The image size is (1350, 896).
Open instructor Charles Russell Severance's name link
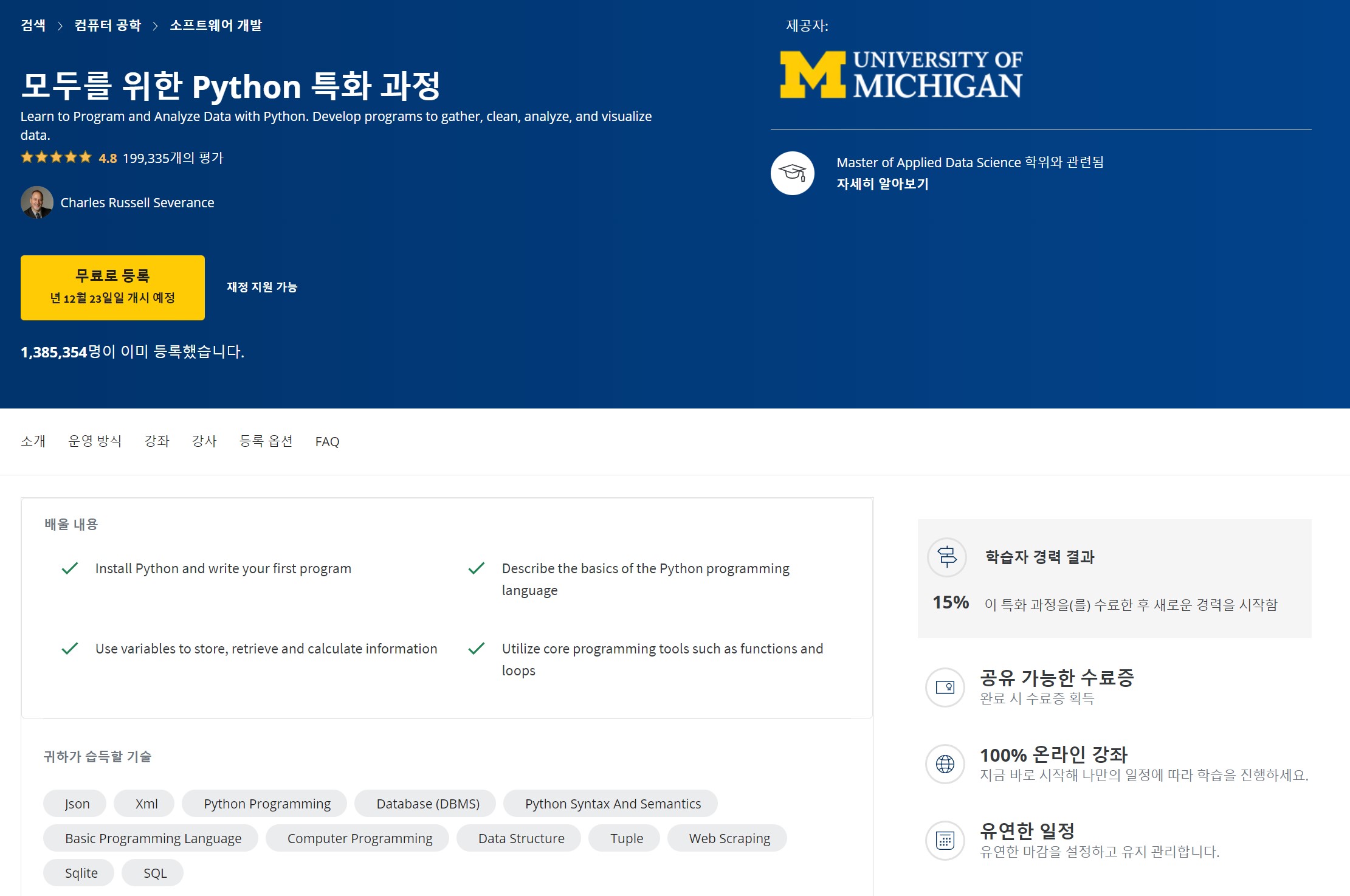coord(137,202)
